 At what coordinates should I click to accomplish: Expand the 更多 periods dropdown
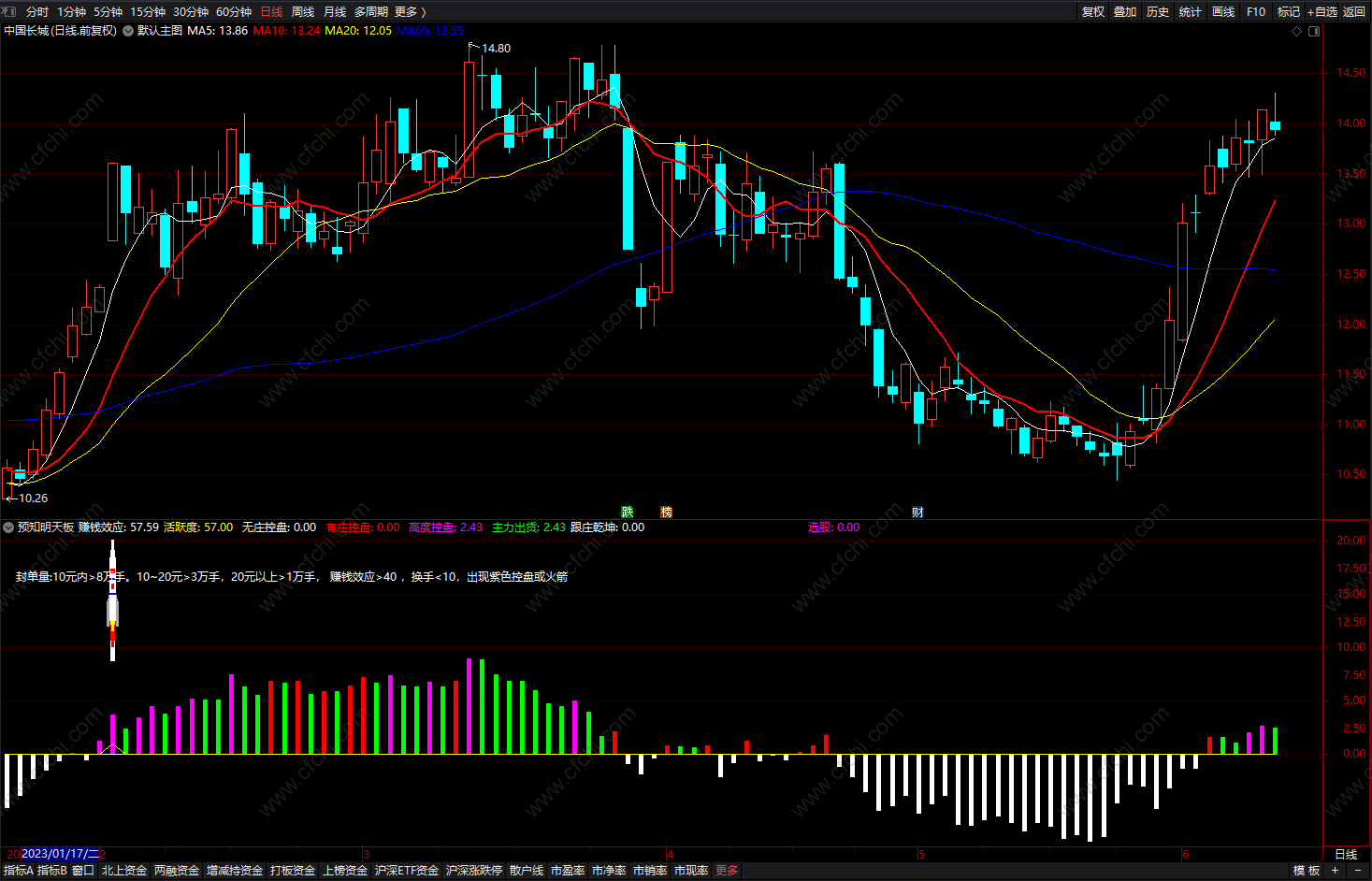coord(410,11)
